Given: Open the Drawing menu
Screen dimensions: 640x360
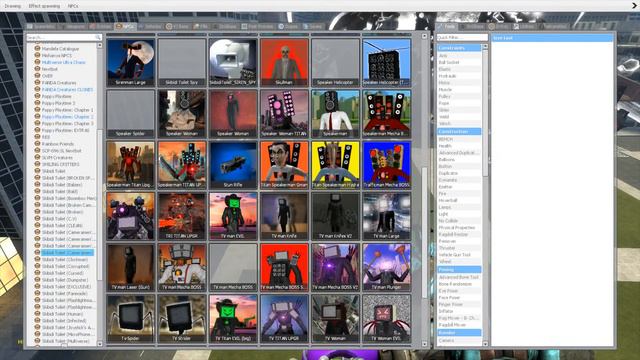Looking at the screenshot, I should (x=12, y=6).
